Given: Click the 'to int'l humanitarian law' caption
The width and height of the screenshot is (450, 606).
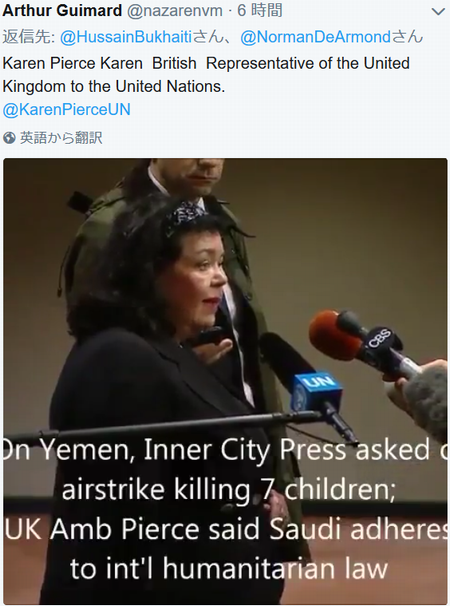Looking at the screenshot, I should tap(229, 569).
